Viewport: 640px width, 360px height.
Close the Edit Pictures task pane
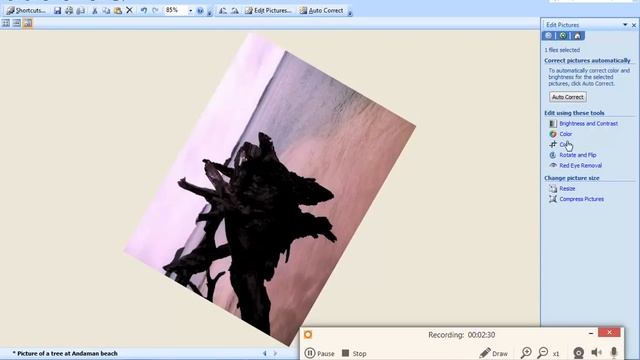[634, 25]
